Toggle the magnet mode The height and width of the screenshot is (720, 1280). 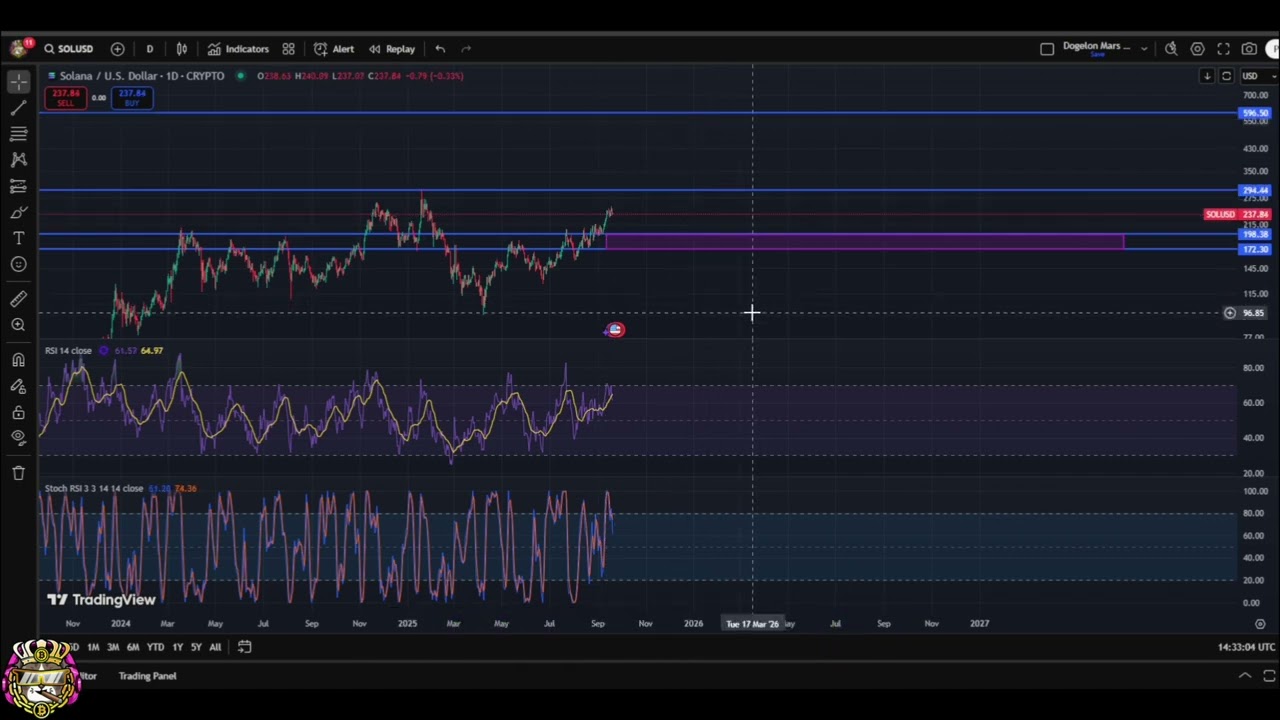coord(18,360)
